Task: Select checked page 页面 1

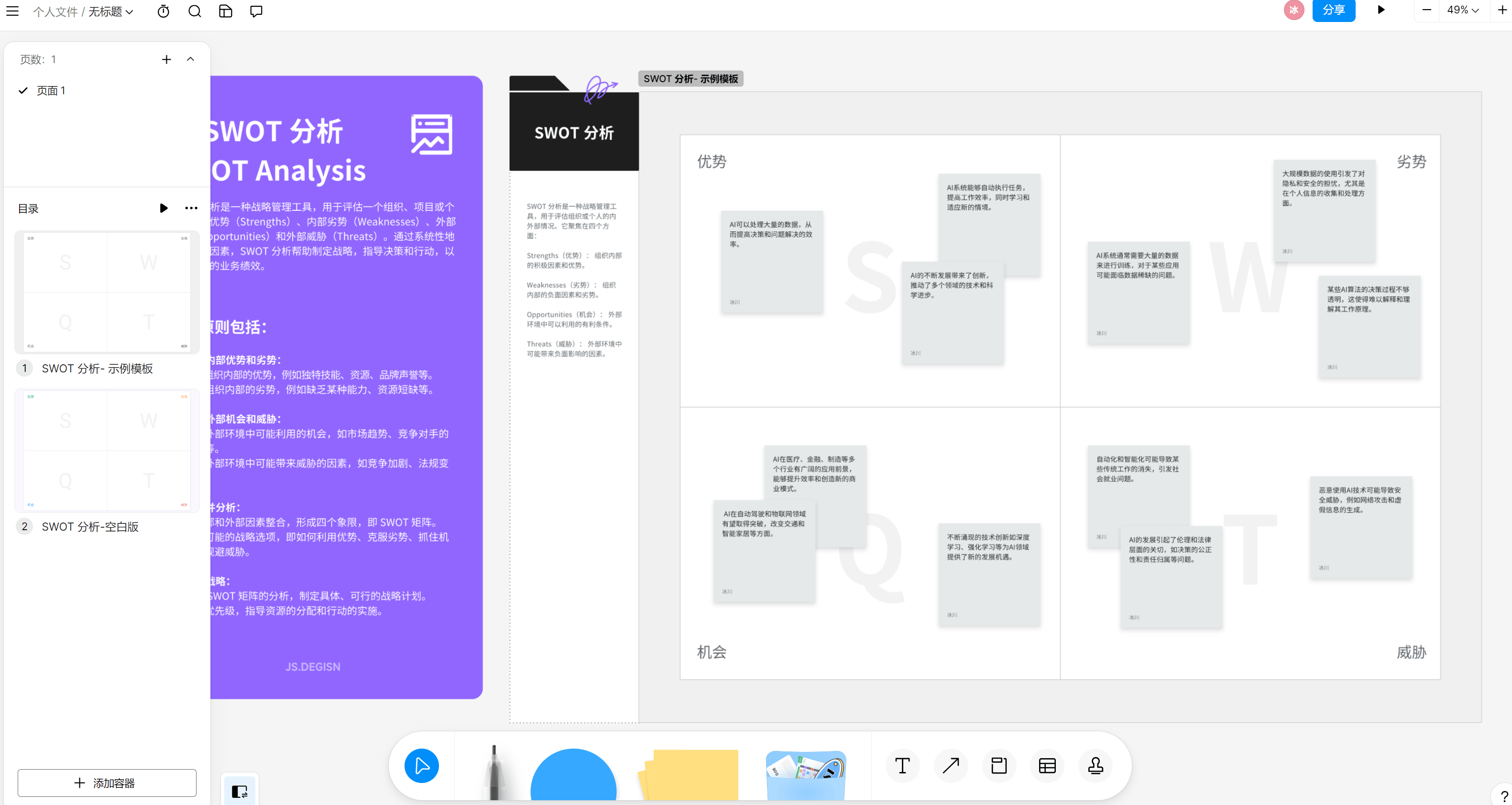Action: pyautogui.click(x=51, y=90)
